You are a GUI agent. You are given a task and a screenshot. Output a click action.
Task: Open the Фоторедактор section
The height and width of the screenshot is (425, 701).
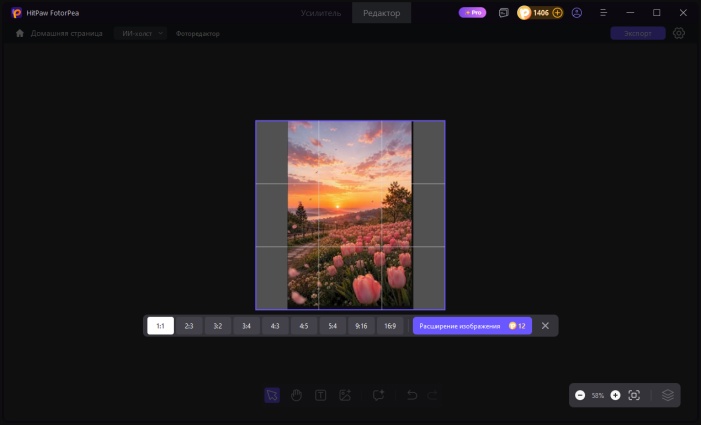point(198,34)
